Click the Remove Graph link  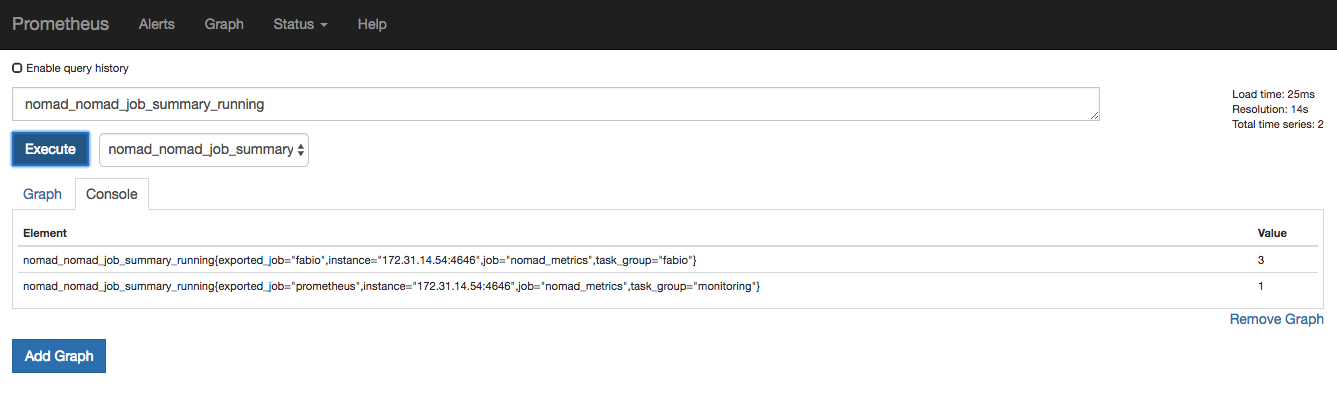click(x=1276, y=319)
